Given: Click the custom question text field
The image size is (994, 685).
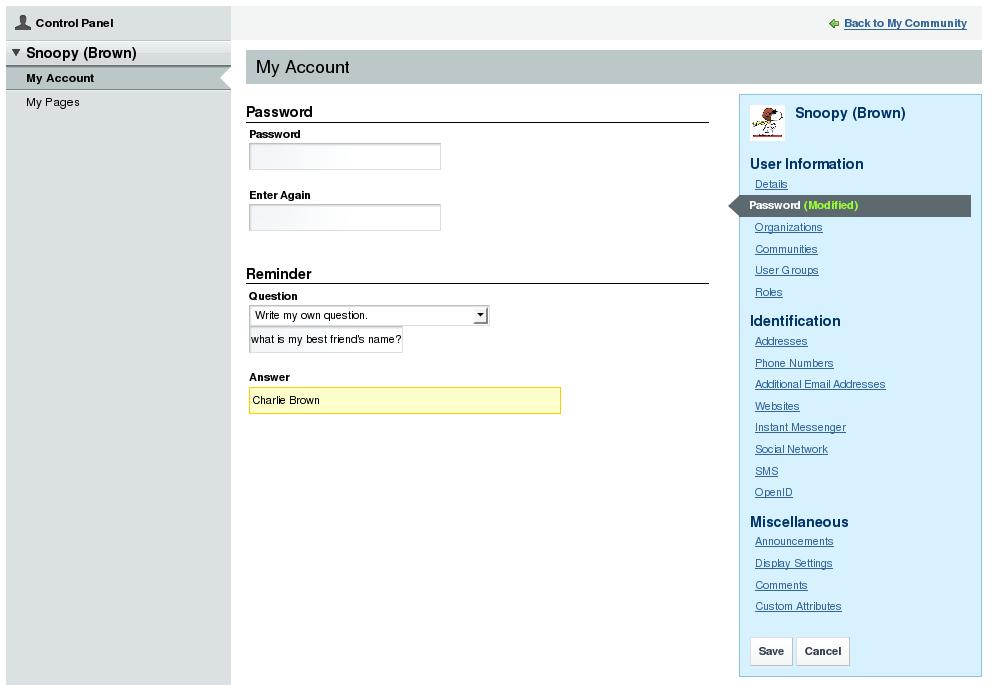Looking at the screenshot, I should coord(326,340).
